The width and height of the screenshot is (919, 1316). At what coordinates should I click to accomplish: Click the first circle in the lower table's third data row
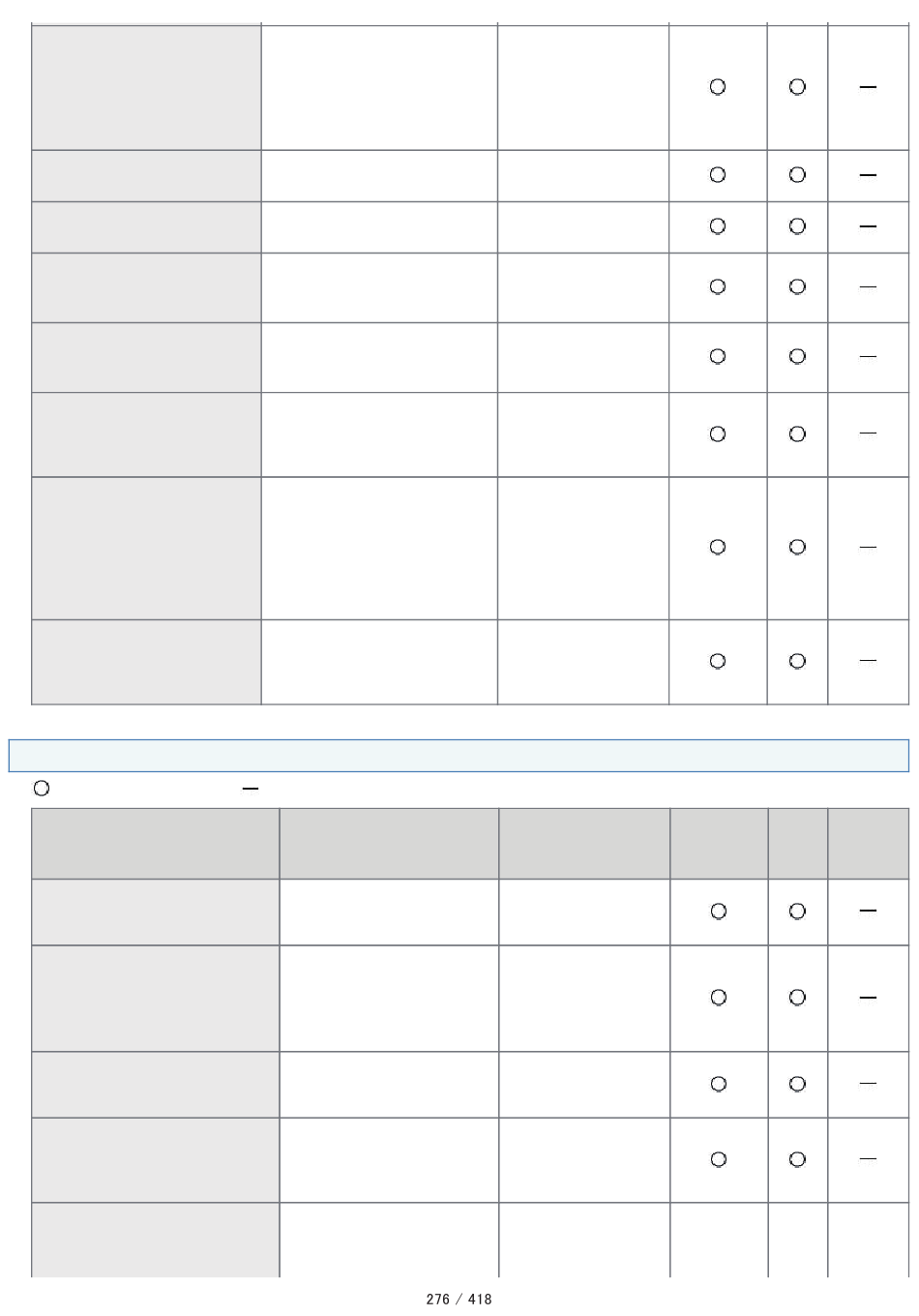click(x=719, y=1084)
